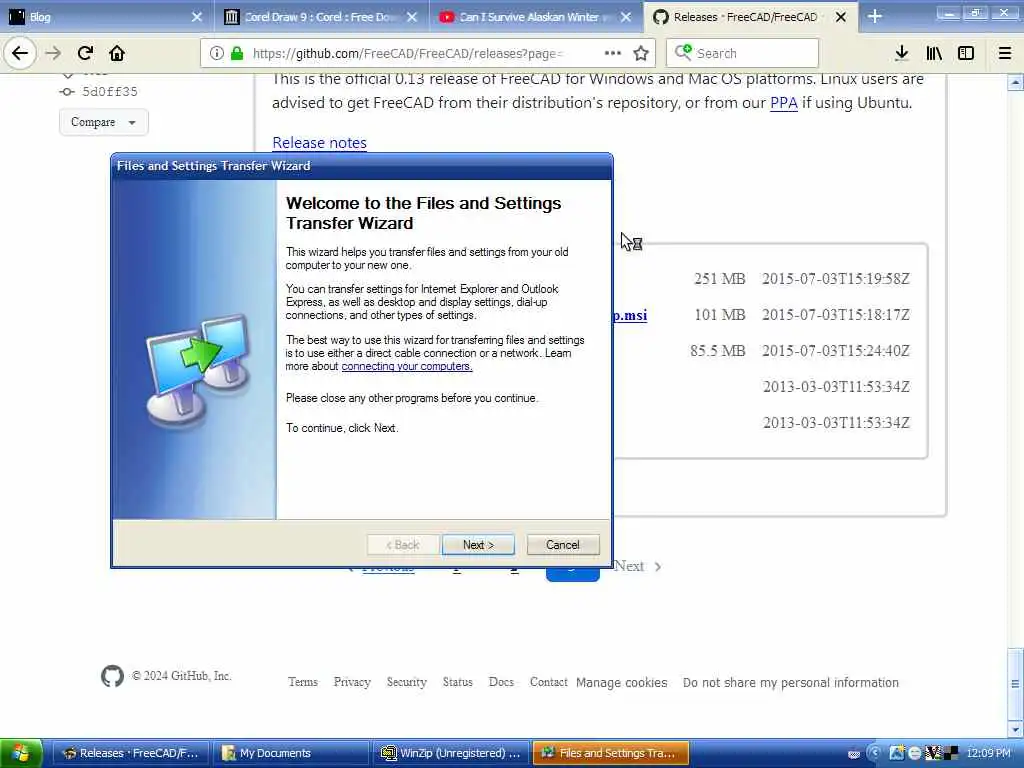Open the Firefox home page icon
The width and height of the screenshot is (1024, 768).
pyautogui.click(x=117, y=53)
